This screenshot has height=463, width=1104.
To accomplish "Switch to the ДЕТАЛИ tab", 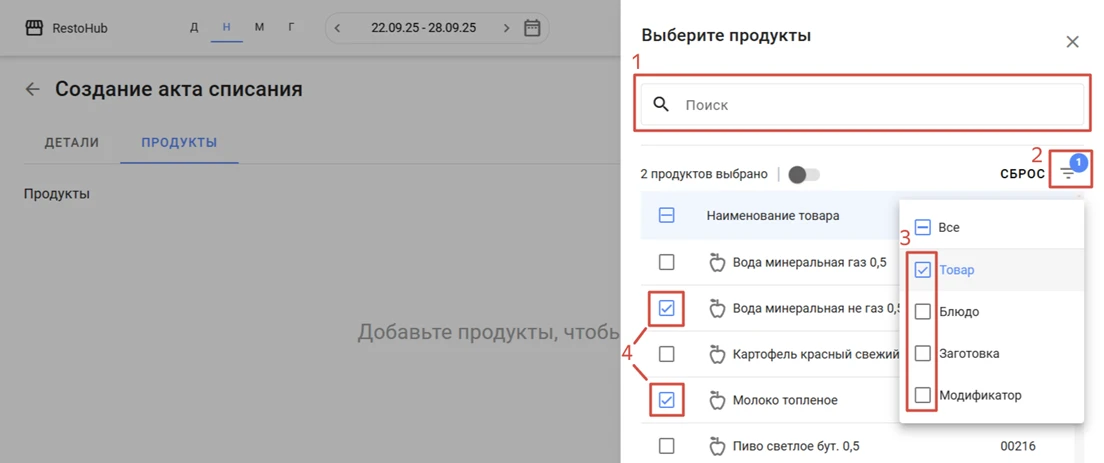I will tap(72, 143).
